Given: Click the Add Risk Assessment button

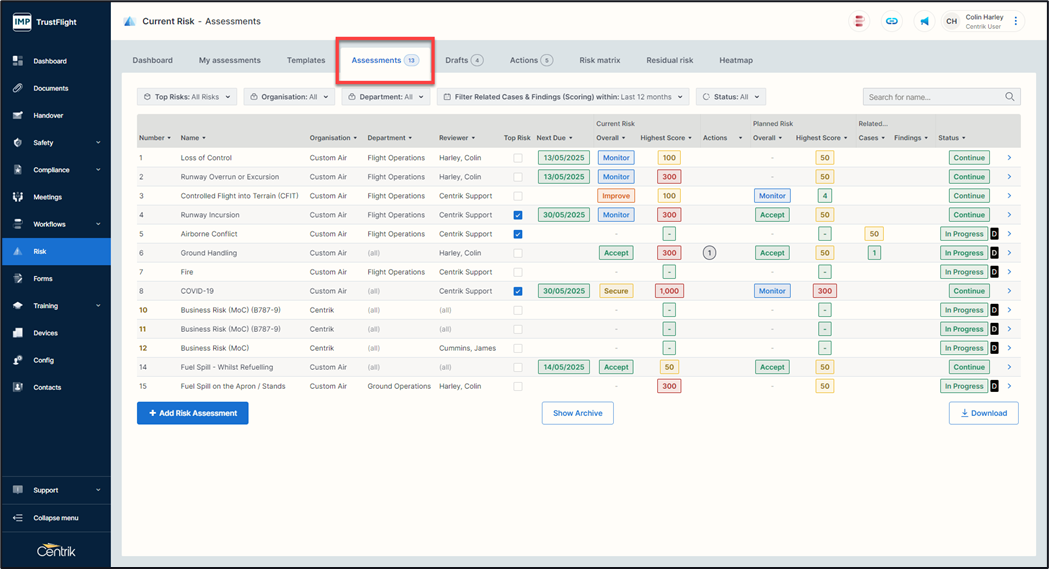Looking at the screenshot, I should click(193, 413).
